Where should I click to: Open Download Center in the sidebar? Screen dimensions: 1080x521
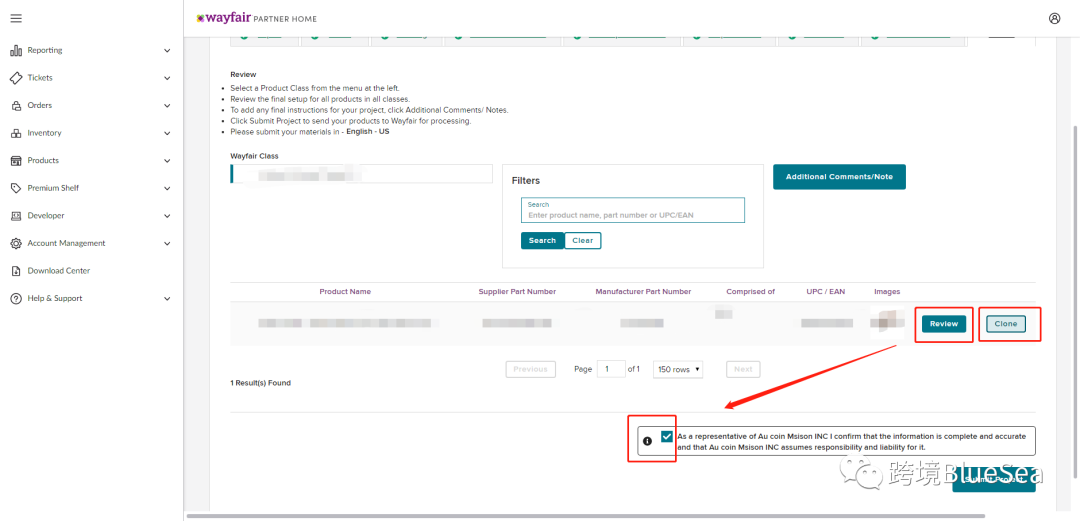pos(59,271)
